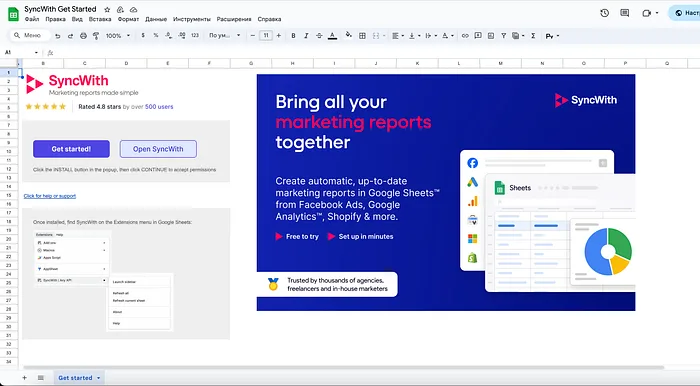This screenshot has height=386, width=700.
Task: Toggle italic formatting
Action: point(306,36)
